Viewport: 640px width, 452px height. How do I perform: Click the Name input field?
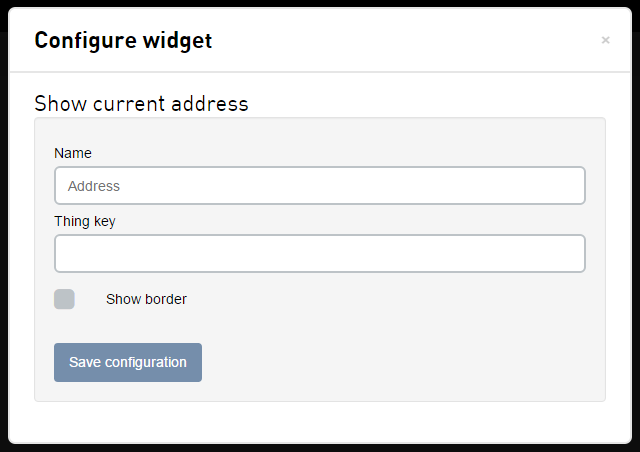click(319, 186)
